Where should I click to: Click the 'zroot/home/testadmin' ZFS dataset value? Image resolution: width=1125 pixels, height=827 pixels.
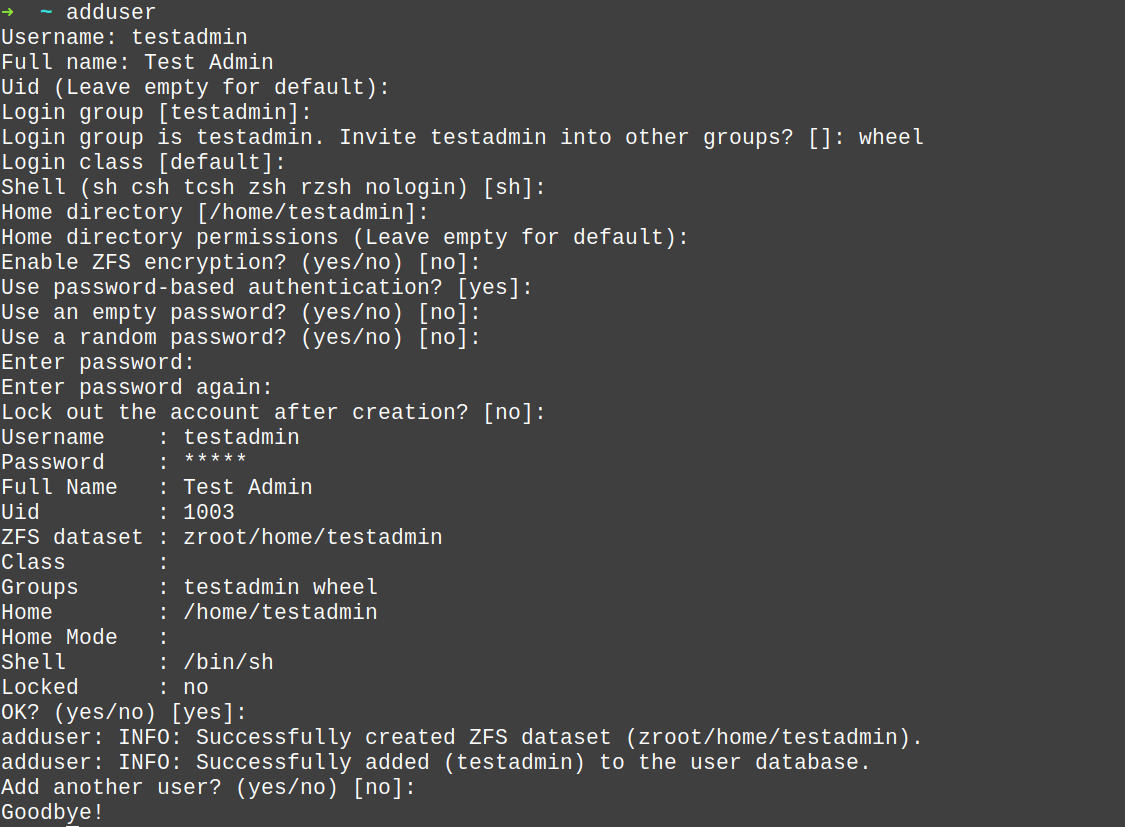(313, 537)
